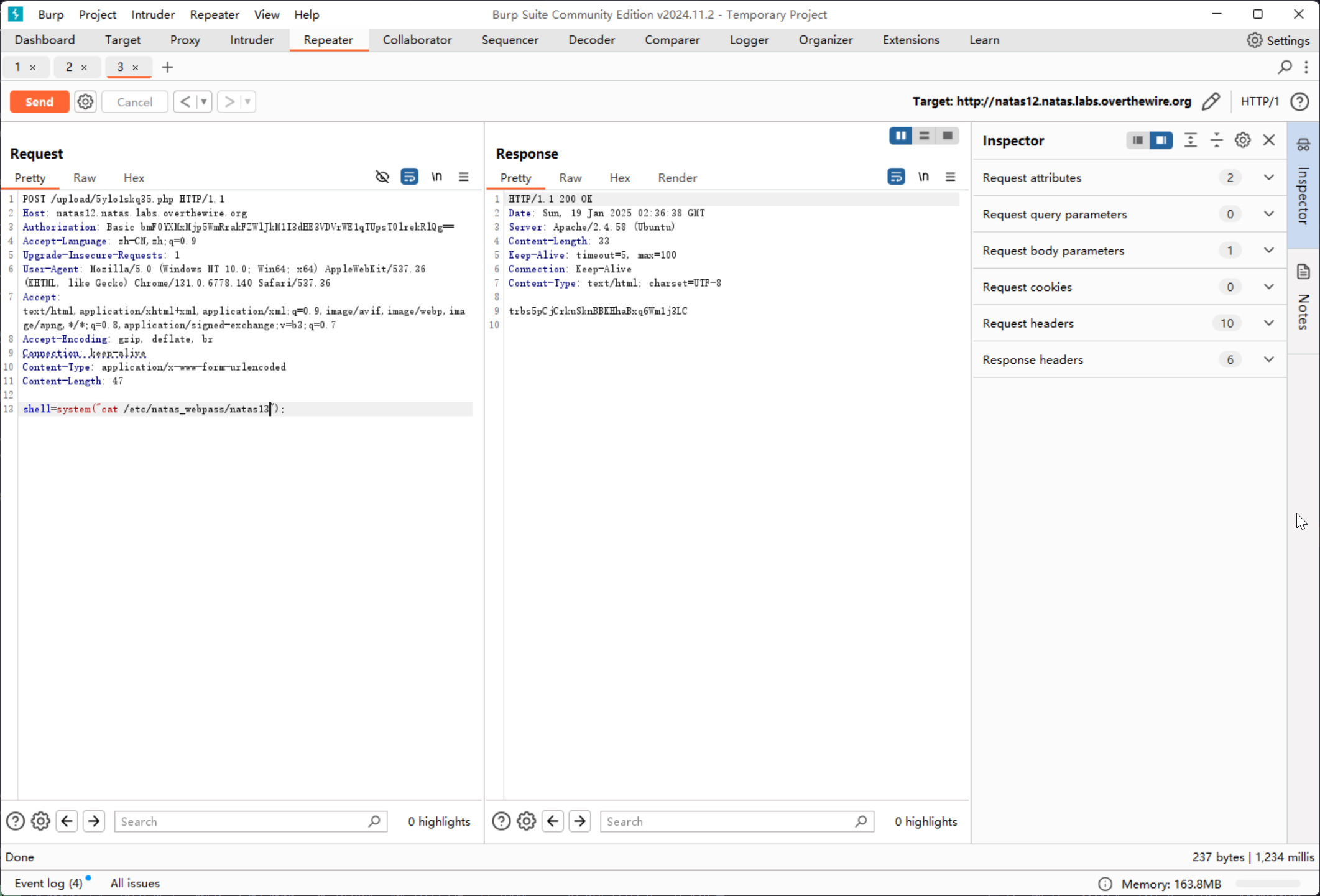Viewport: 1320px width, 896px height.
Task: Click add new Repeater tab button
Action: [167, 67]
